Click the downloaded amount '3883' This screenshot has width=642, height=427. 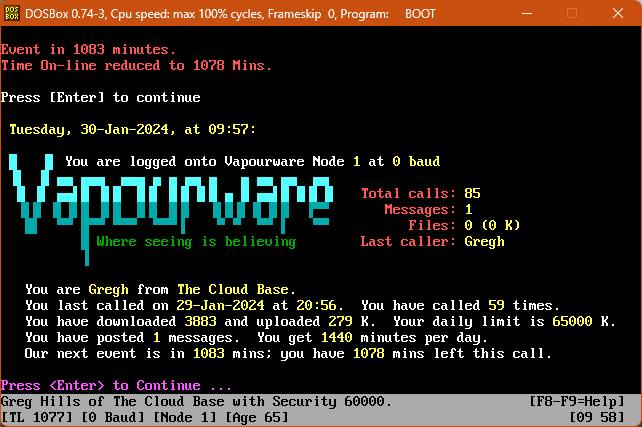tap(200, 321)
